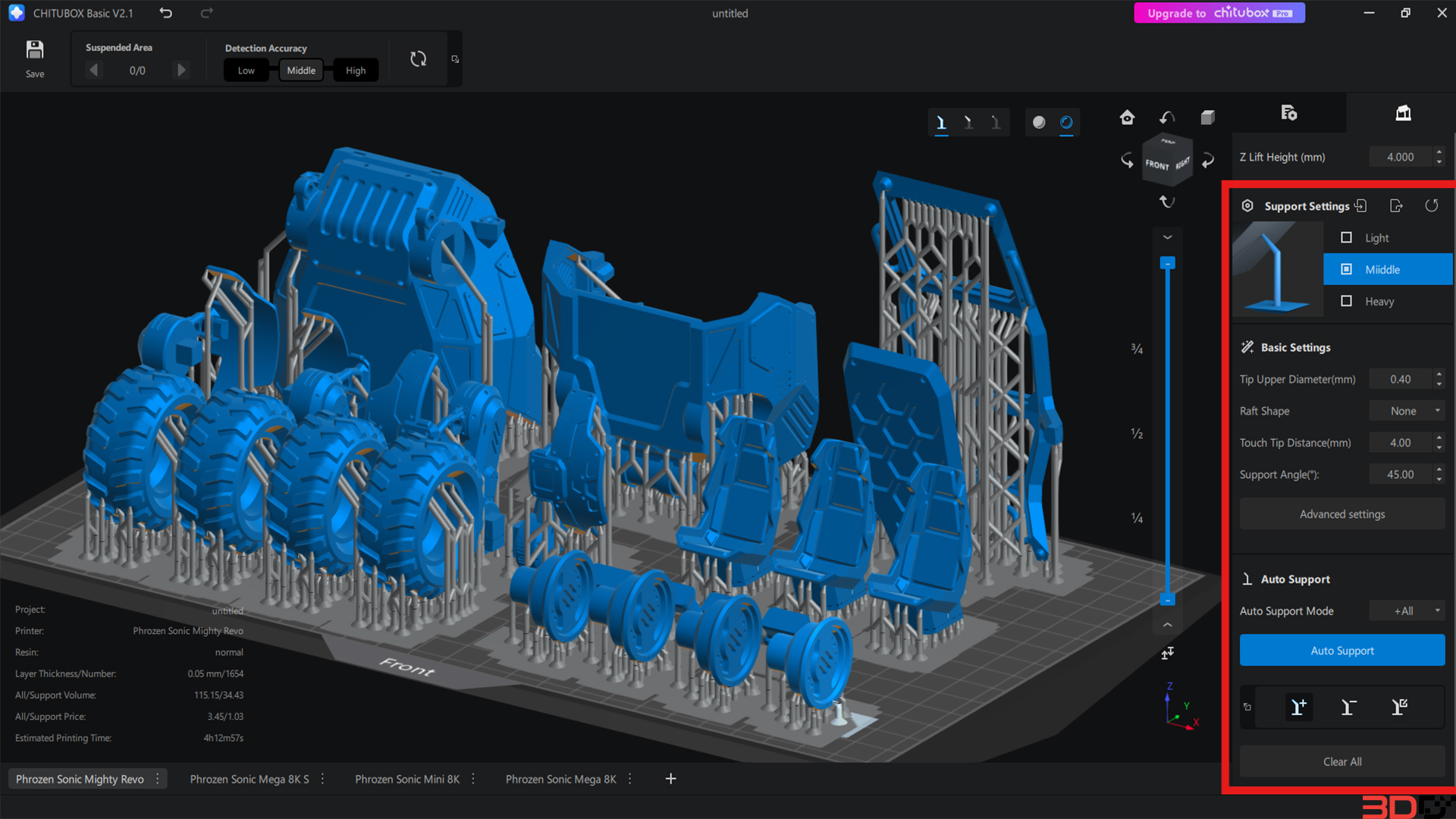Select the first support display mode icon
The width and height of the screenshot is (1456, 819).
pos(941,122)
